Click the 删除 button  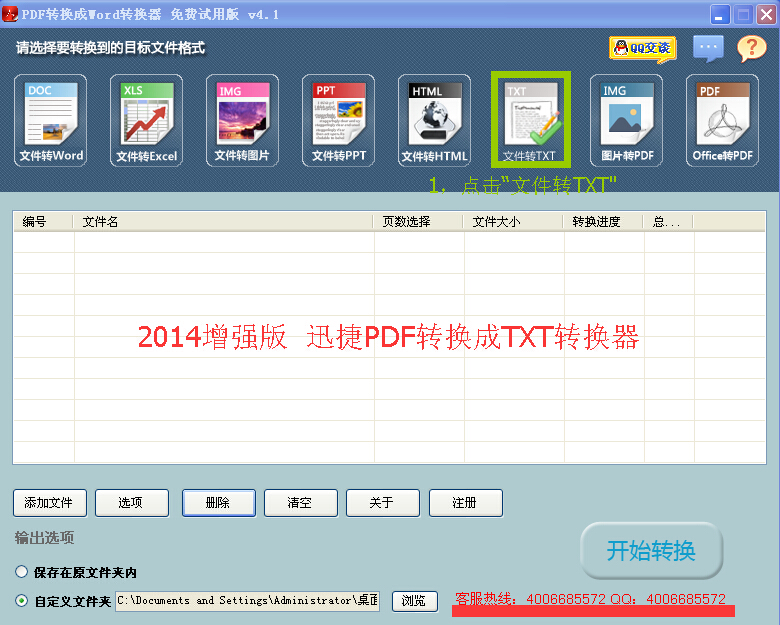click(x=219, y=503)
